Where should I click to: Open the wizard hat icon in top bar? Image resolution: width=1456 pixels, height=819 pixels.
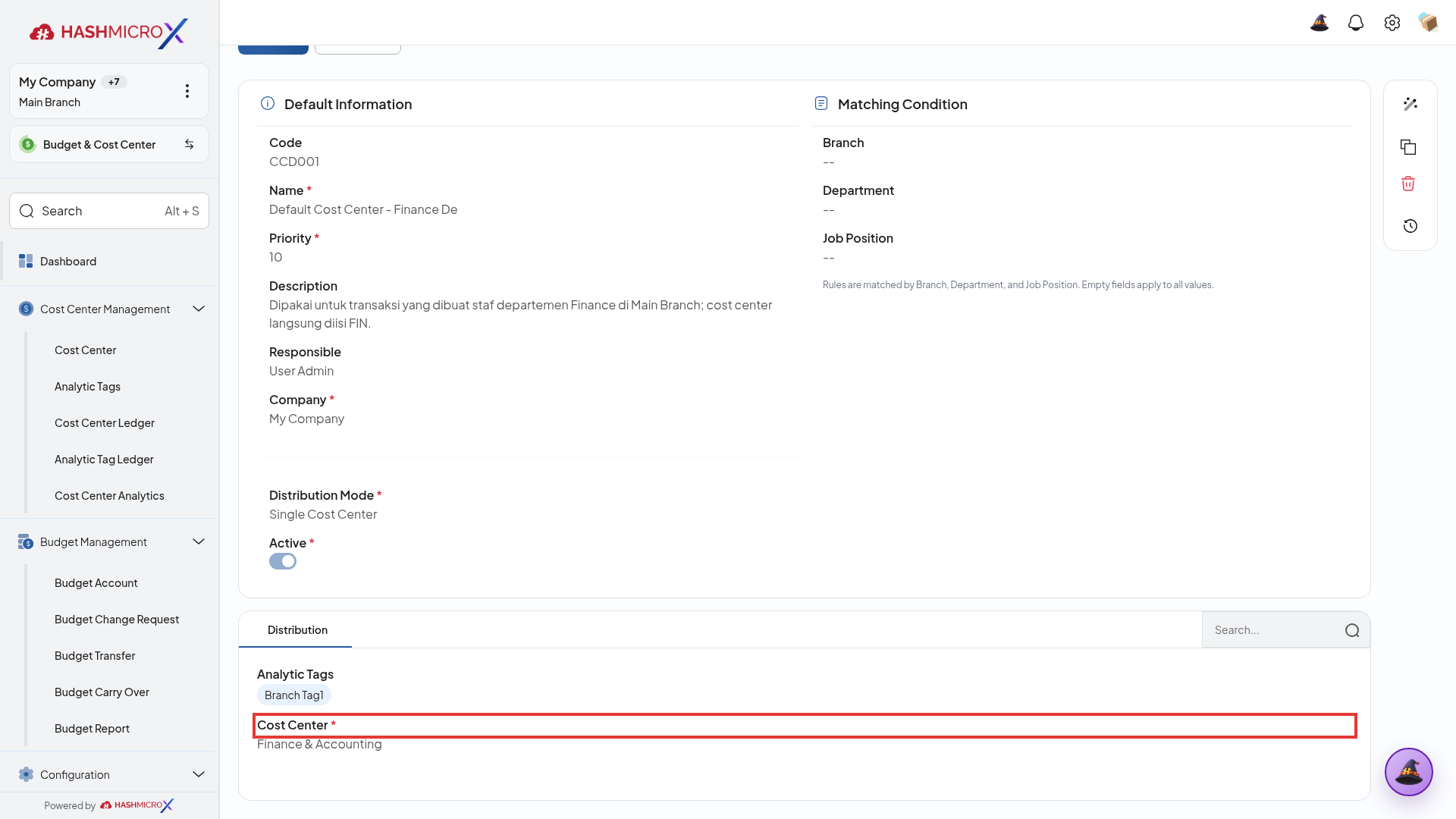(1319, 23)
